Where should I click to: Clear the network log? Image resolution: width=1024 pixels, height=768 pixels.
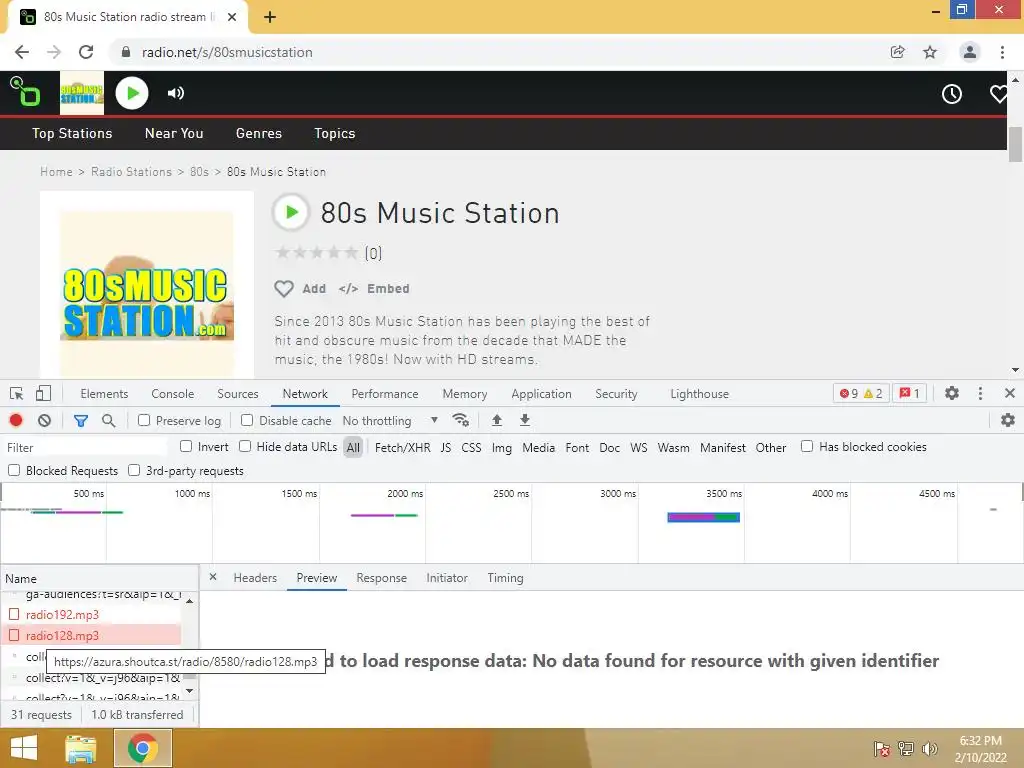pos(44,421)
